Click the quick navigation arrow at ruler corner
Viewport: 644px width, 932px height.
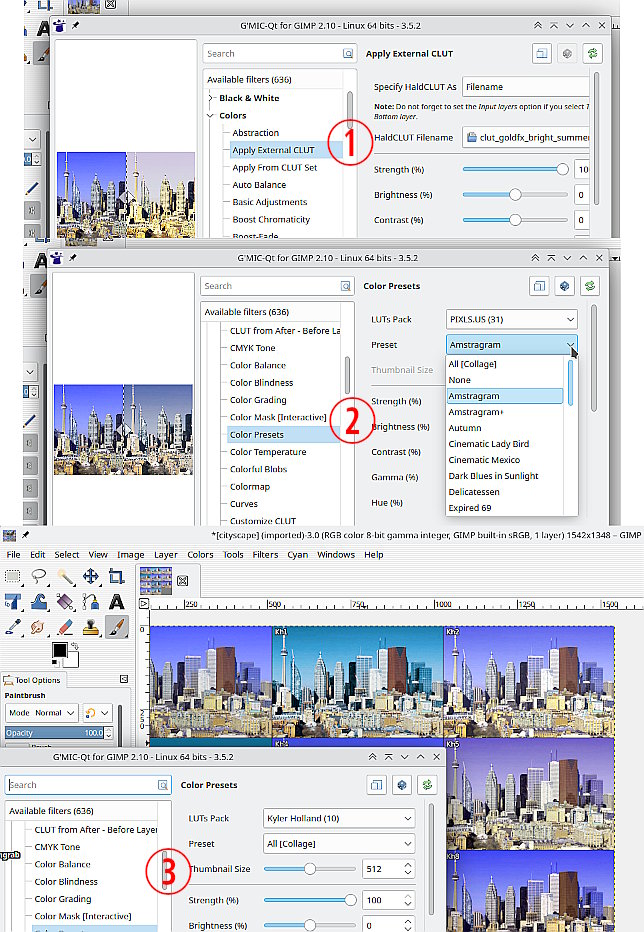pos(143,603)
